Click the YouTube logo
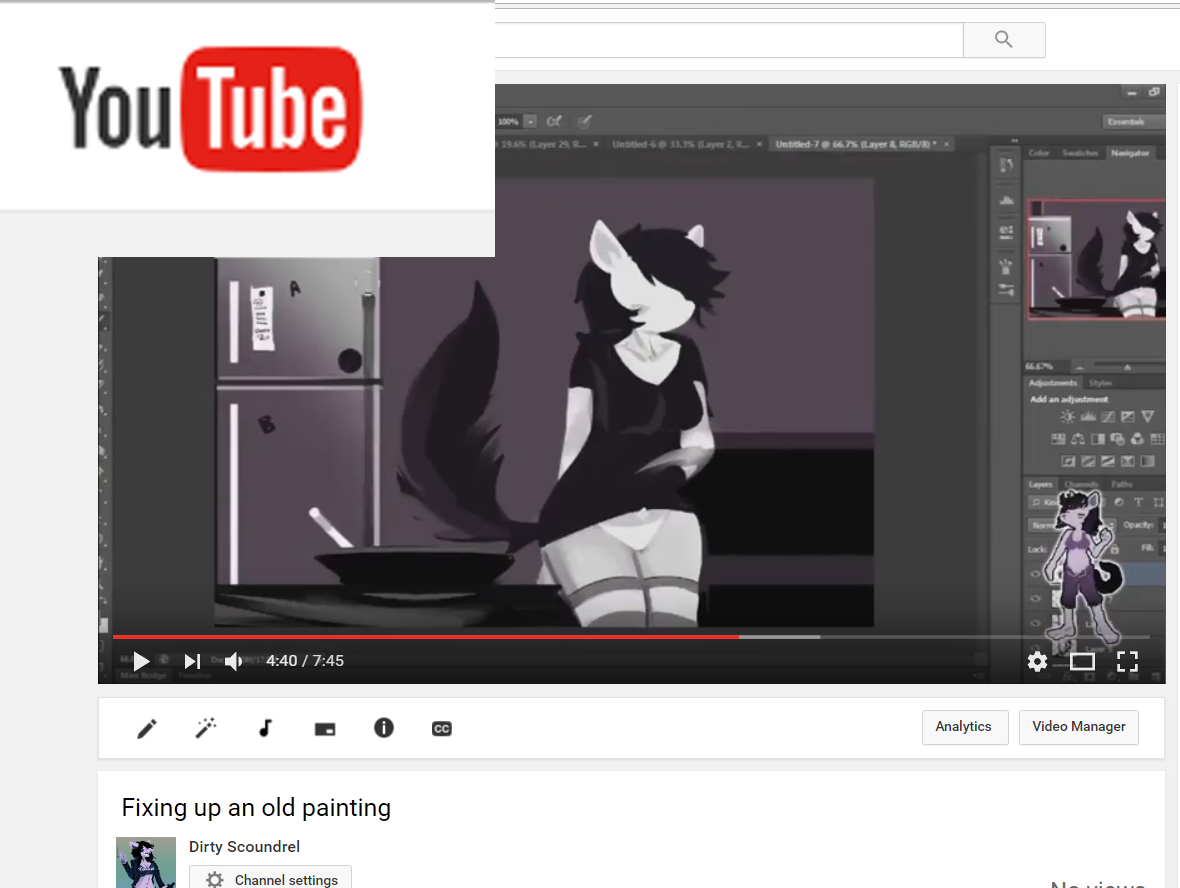The height and width of the screenshot is (888, 1180). point(210,109)
